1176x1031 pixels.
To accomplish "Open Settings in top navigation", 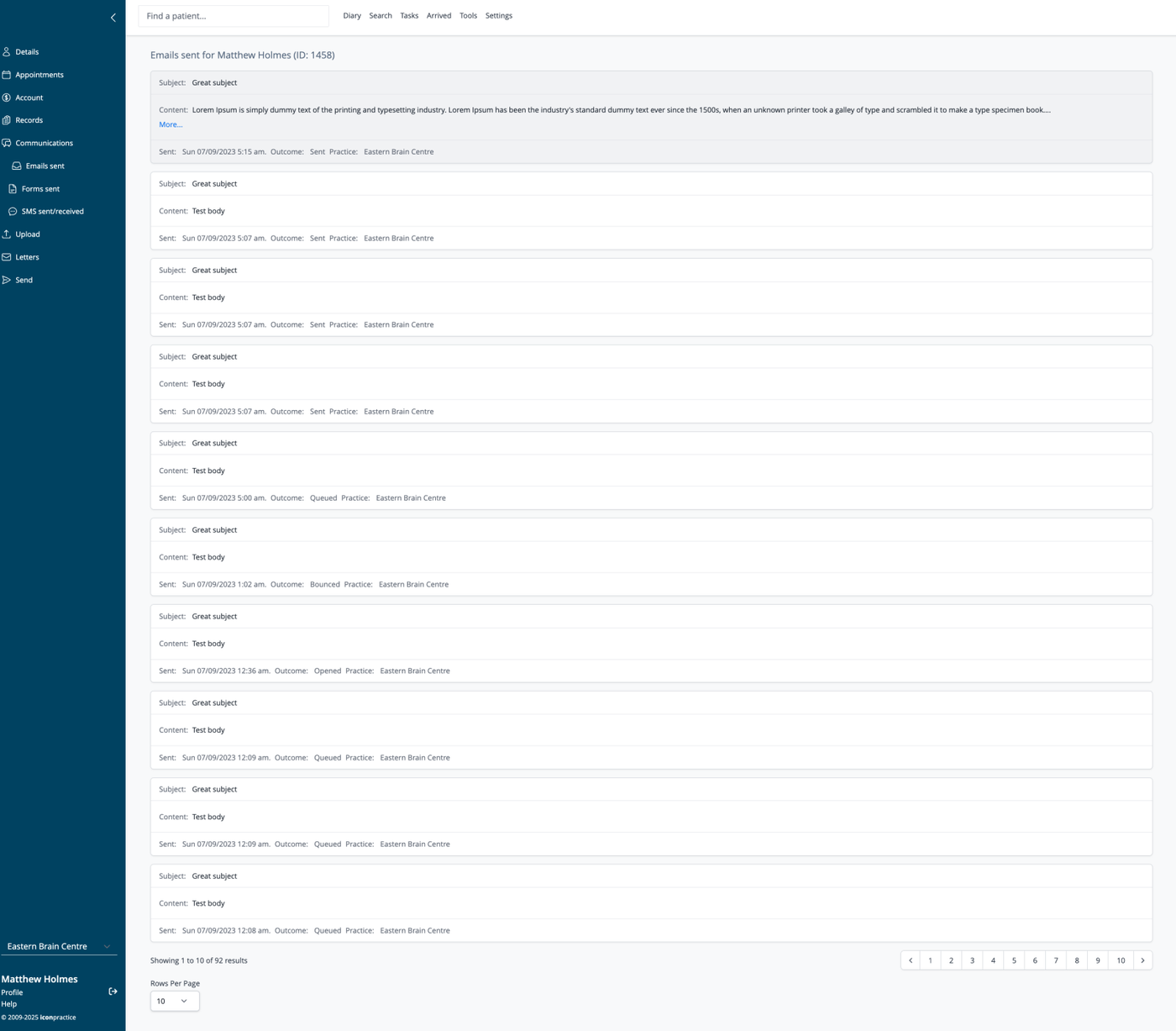I will 499,16.
